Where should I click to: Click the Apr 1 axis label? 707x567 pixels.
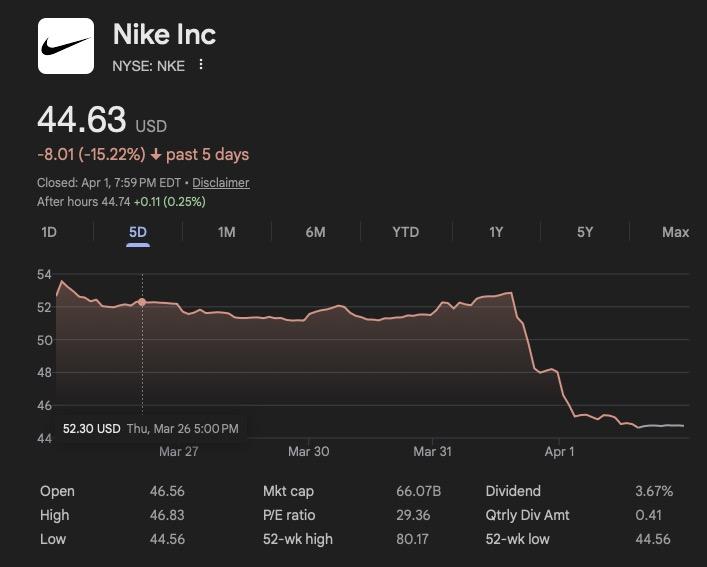coord(559,451)
